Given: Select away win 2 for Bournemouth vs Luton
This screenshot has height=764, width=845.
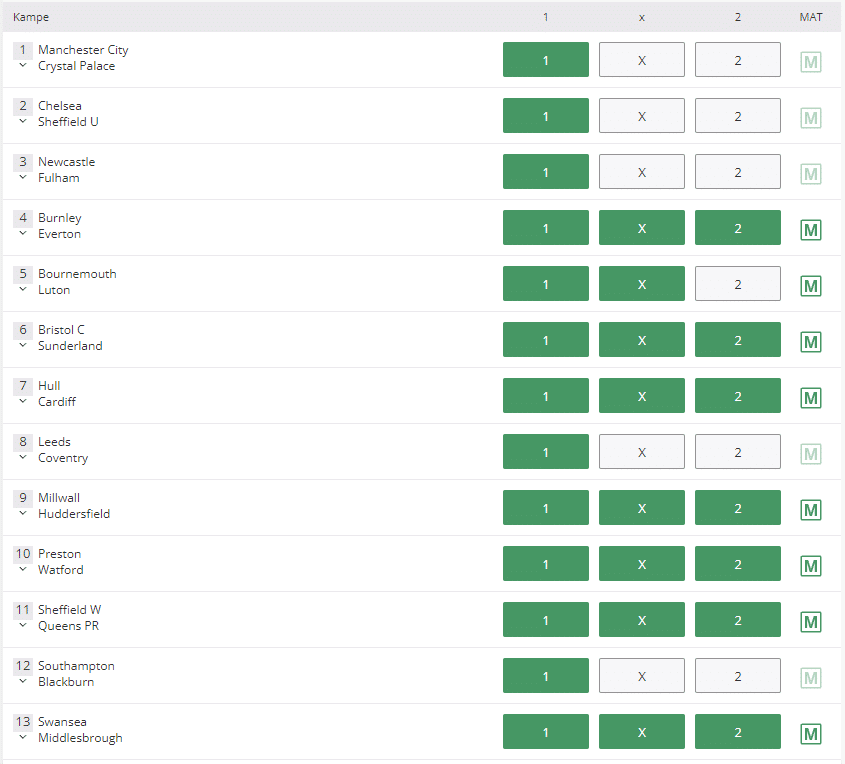Looking at the screenshot, I should tap(738, 284).
